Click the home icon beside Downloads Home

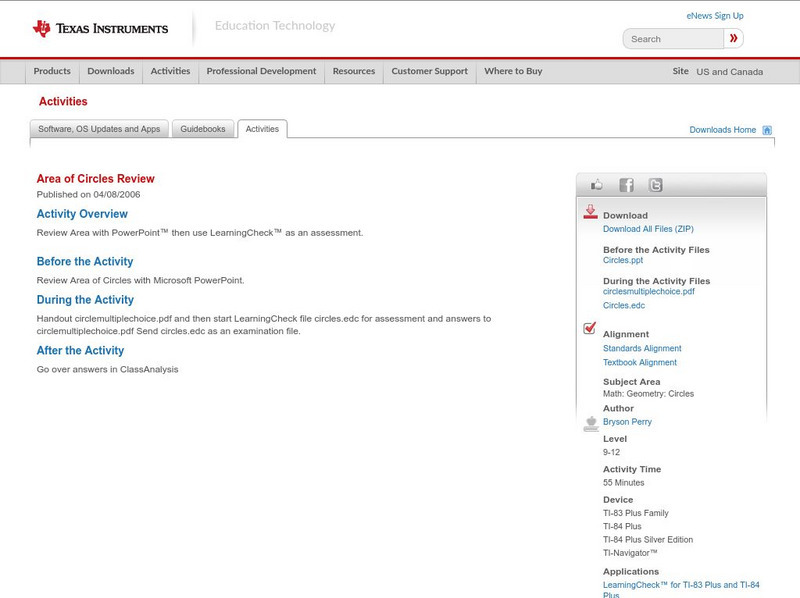point(767,130)
